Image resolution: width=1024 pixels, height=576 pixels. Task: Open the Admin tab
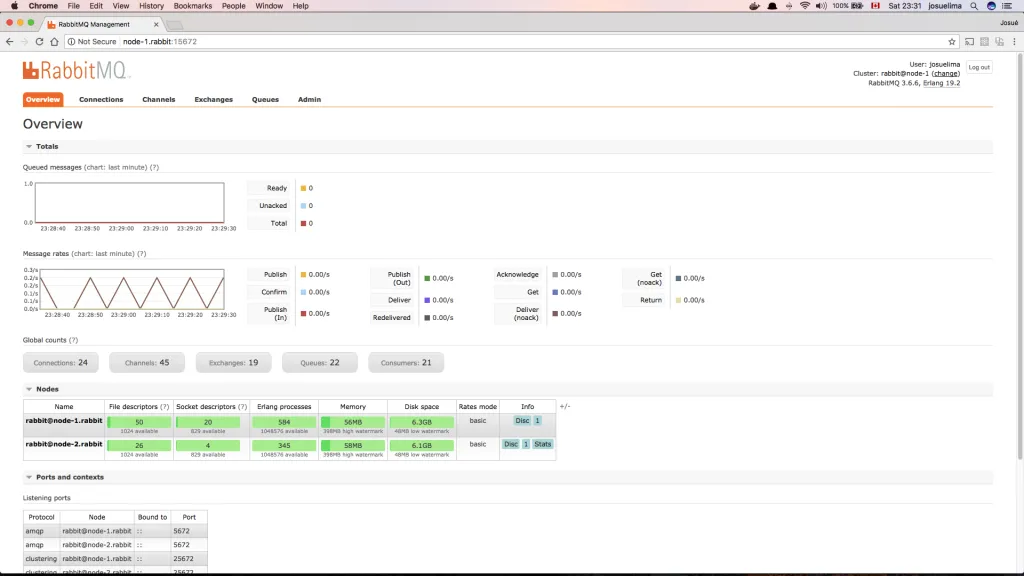click(309, 100)
